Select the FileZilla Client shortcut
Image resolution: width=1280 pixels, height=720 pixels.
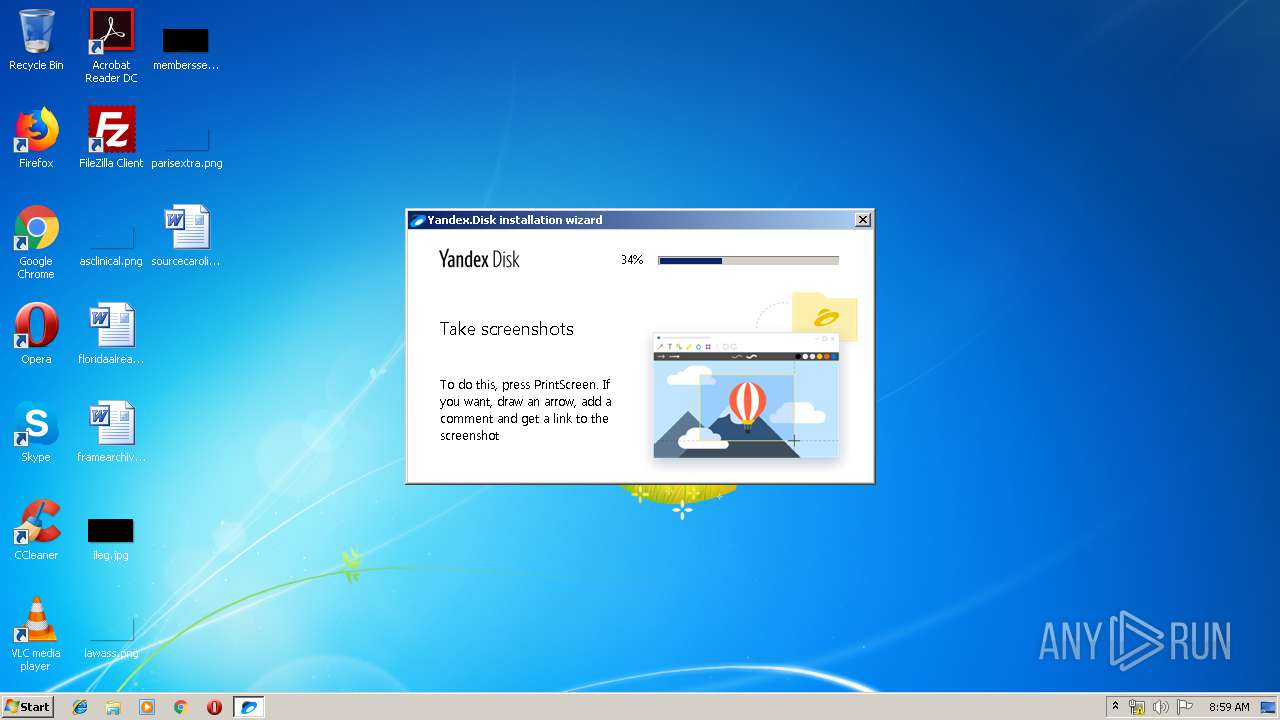point(111,138)
